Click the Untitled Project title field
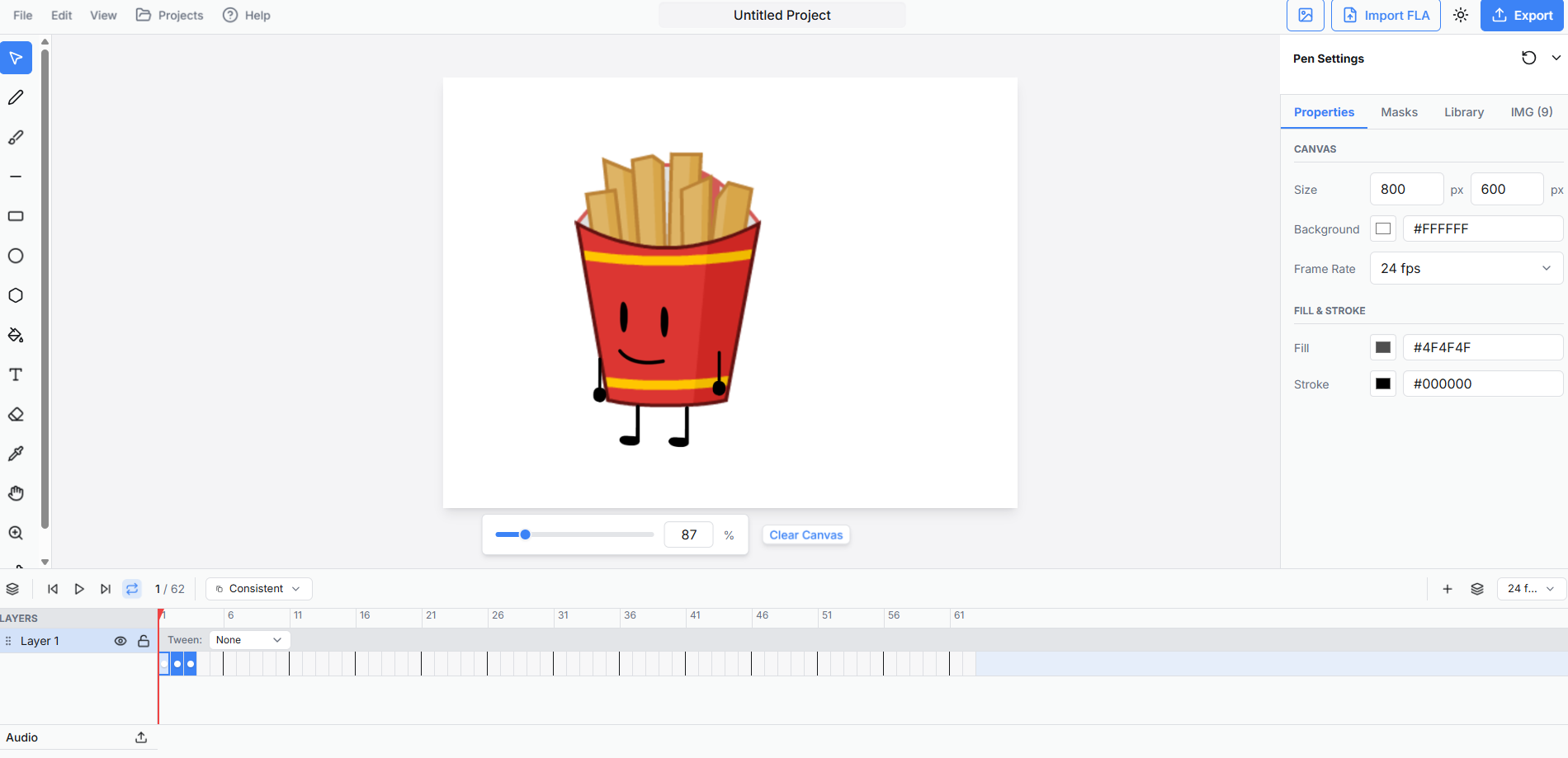Screen dimensions: 1568x758 click(782, 15)
